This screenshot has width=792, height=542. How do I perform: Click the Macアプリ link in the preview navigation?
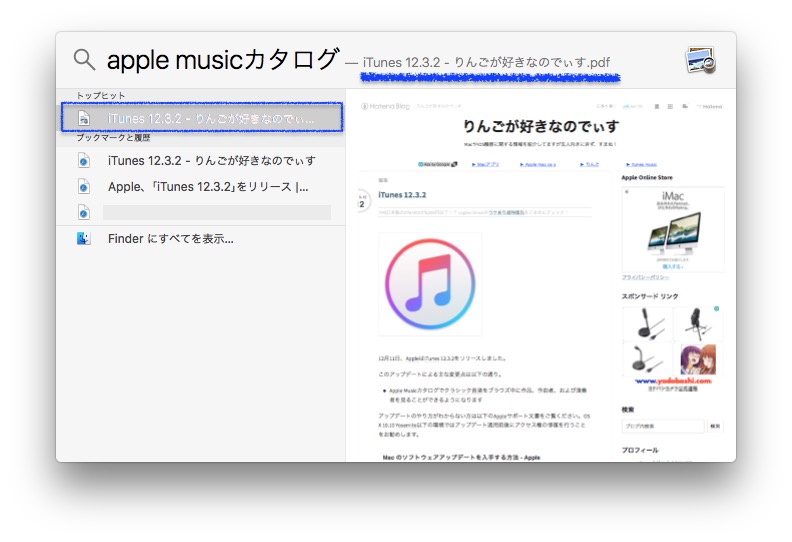[x=485, y=164]
